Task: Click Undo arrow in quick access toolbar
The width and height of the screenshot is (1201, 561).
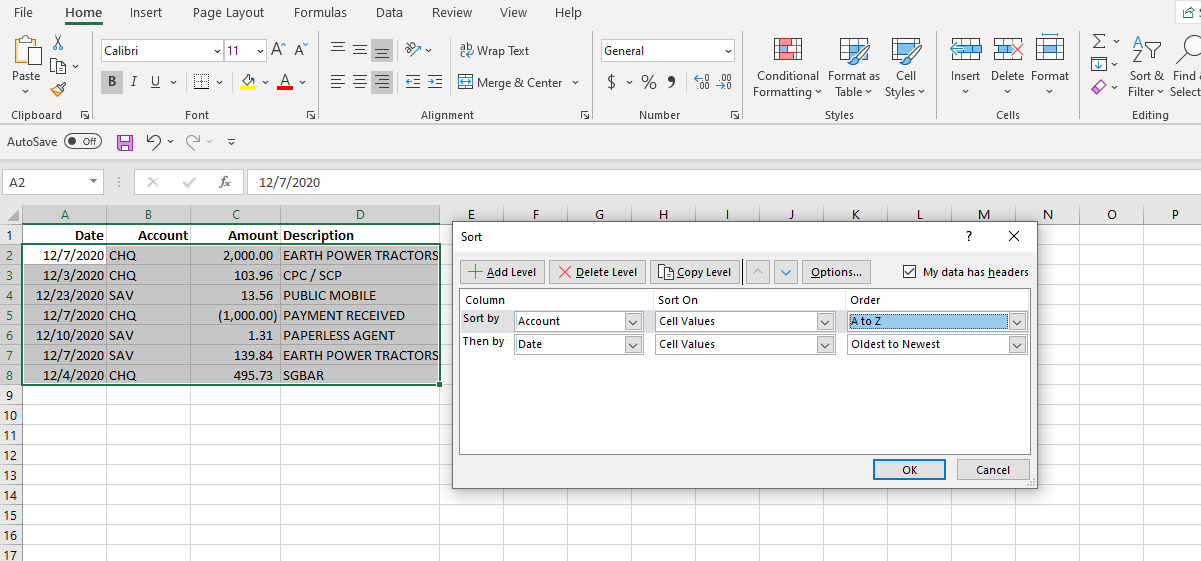Action: point(153,142)
